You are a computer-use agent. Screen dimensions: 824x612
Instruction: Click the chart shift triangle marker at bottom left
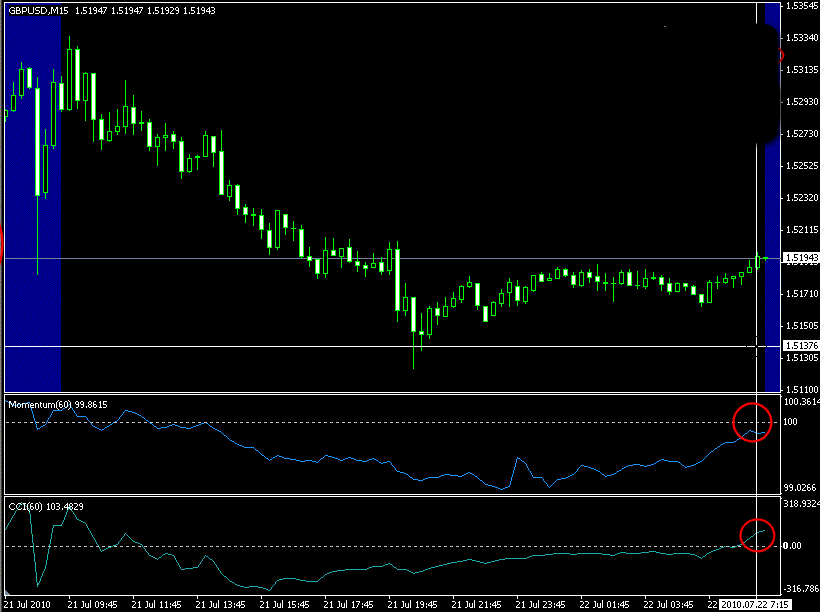point(7,593)
